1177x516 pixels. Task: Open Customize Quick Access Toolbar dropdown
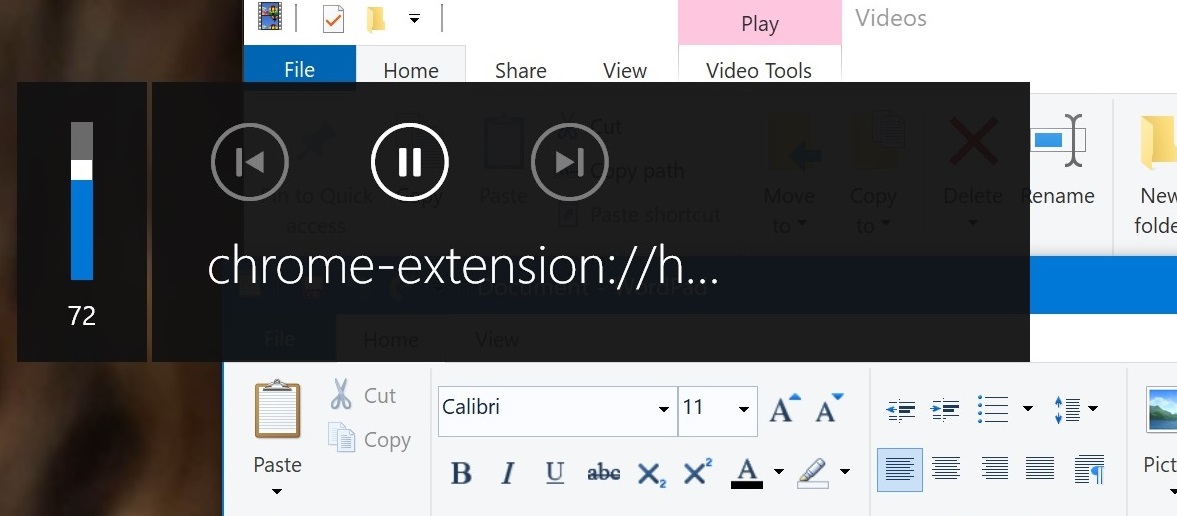pyautogui.click(x=414, y=19)
